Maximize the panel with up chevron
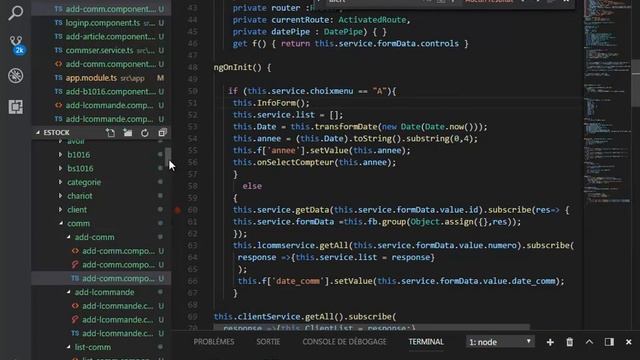The width and height of the screenshot is (640, 360). [589, 342]
